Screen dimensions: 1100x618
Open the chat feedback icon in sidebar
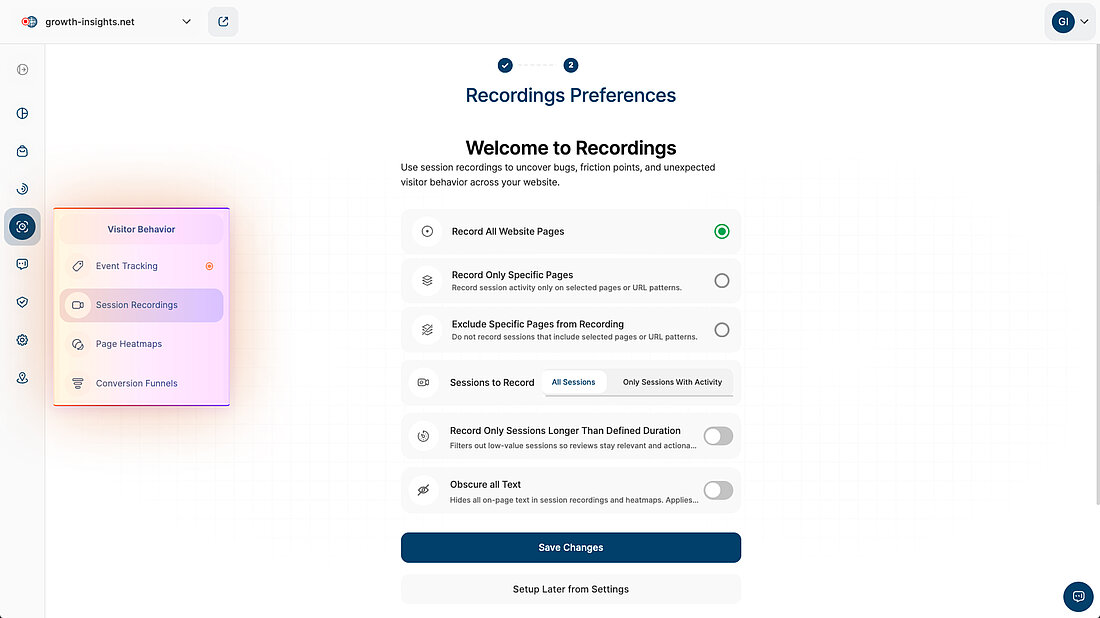22,263
